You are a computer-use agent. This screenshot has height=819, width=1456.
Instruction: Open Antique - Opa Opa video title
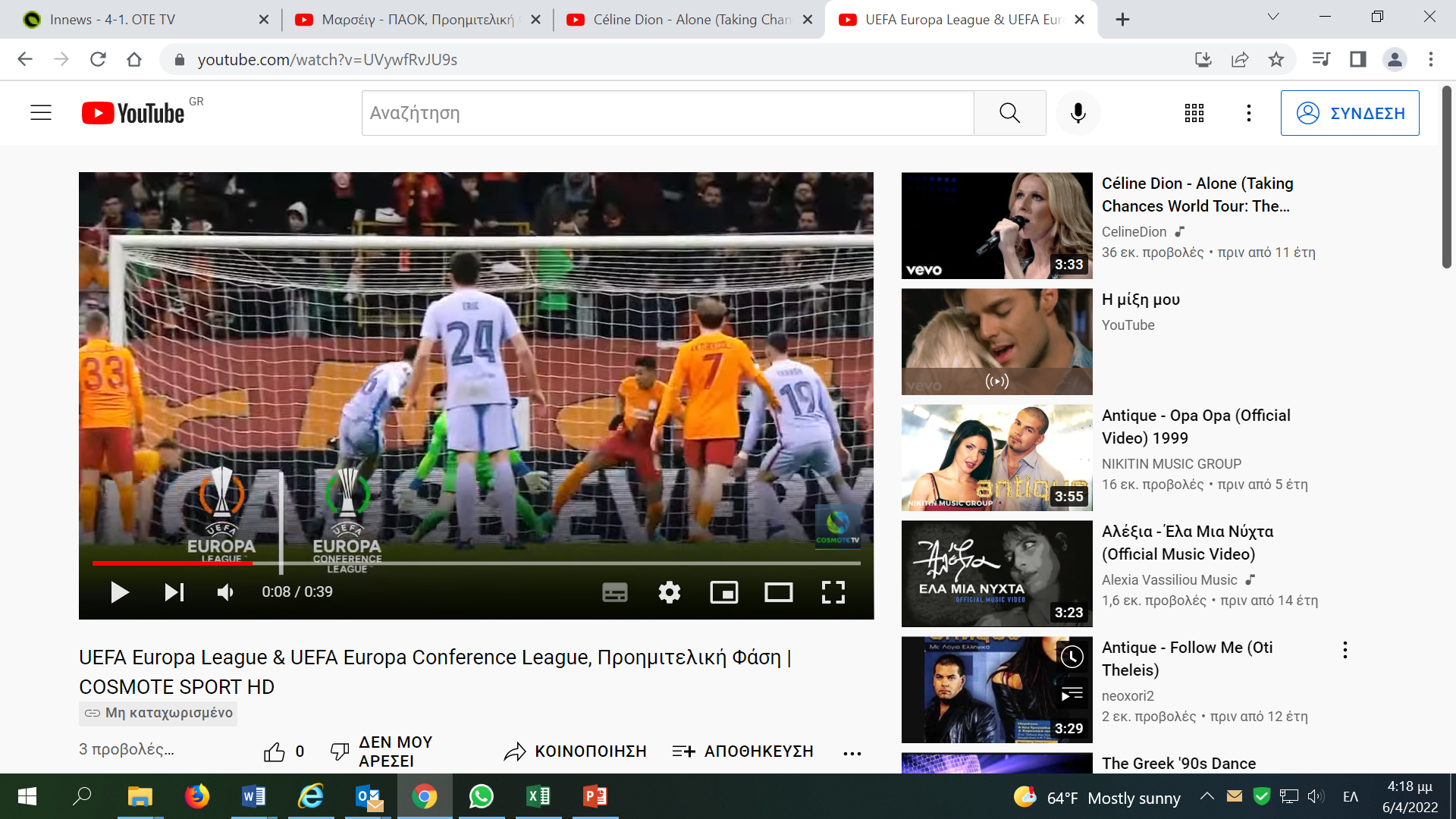1196,426
